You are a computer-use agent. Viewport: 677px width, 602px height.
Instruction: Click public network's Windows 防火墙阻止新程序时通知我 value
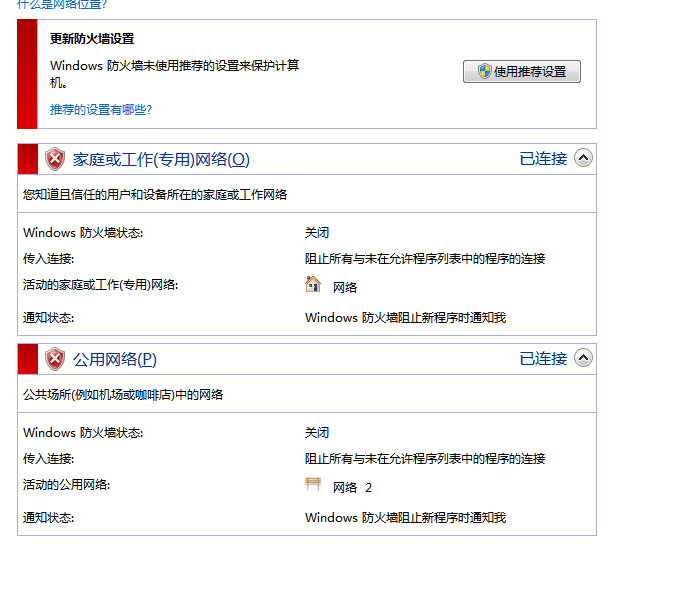(405, 518)
